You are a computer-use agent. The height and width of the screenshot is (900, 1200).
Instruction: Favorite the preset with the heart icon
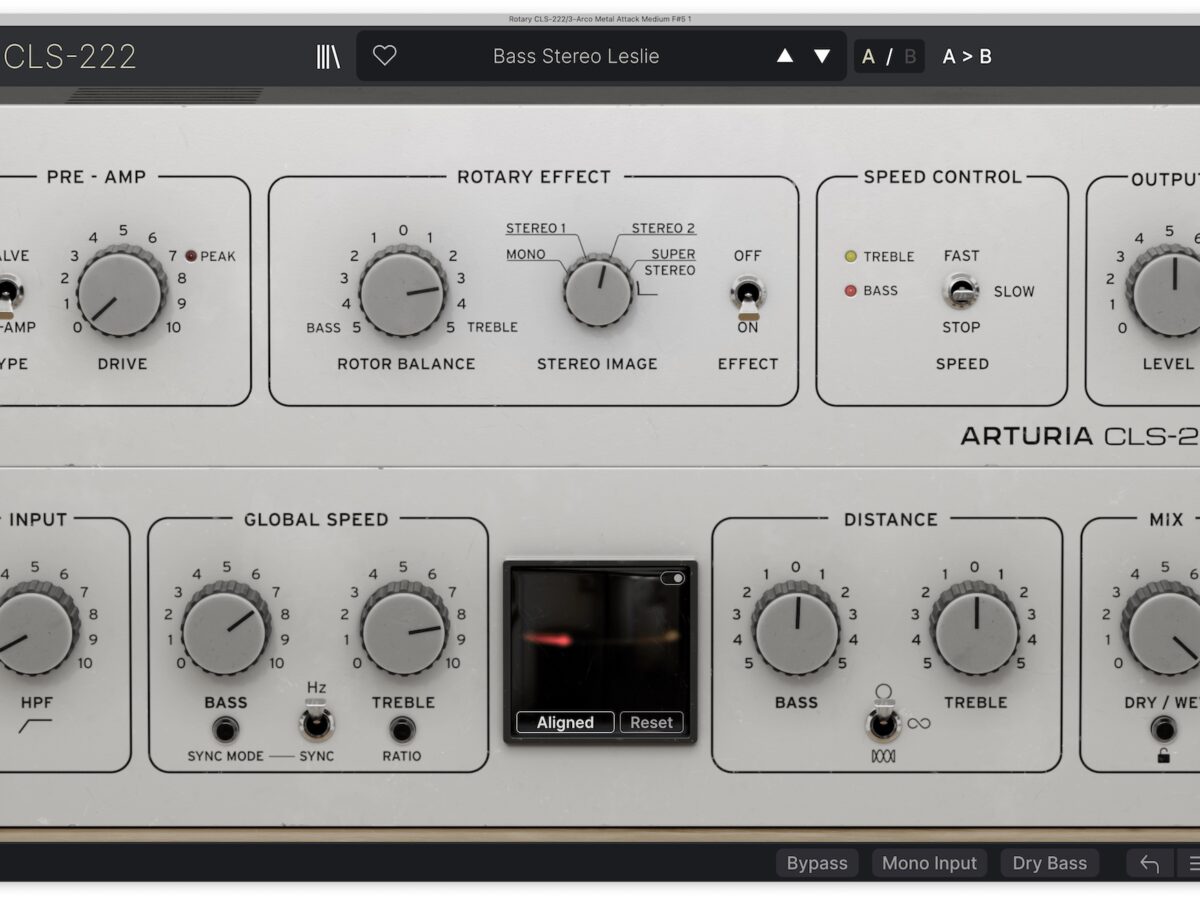point(385,56)
